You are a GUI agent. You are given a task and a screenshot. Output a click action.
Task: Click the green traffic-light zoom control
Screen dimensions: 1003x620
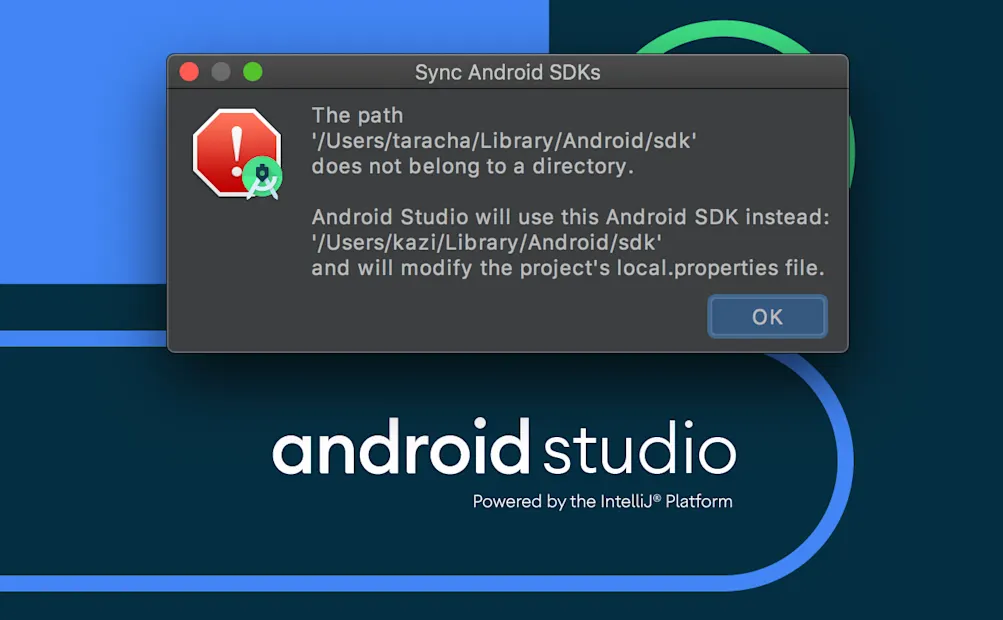pos(253,72)
